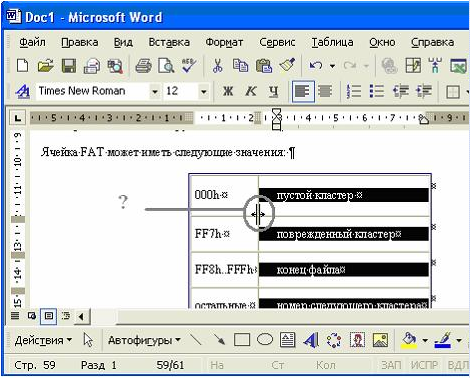Toggle italic formatting (К)

point(251,91)
